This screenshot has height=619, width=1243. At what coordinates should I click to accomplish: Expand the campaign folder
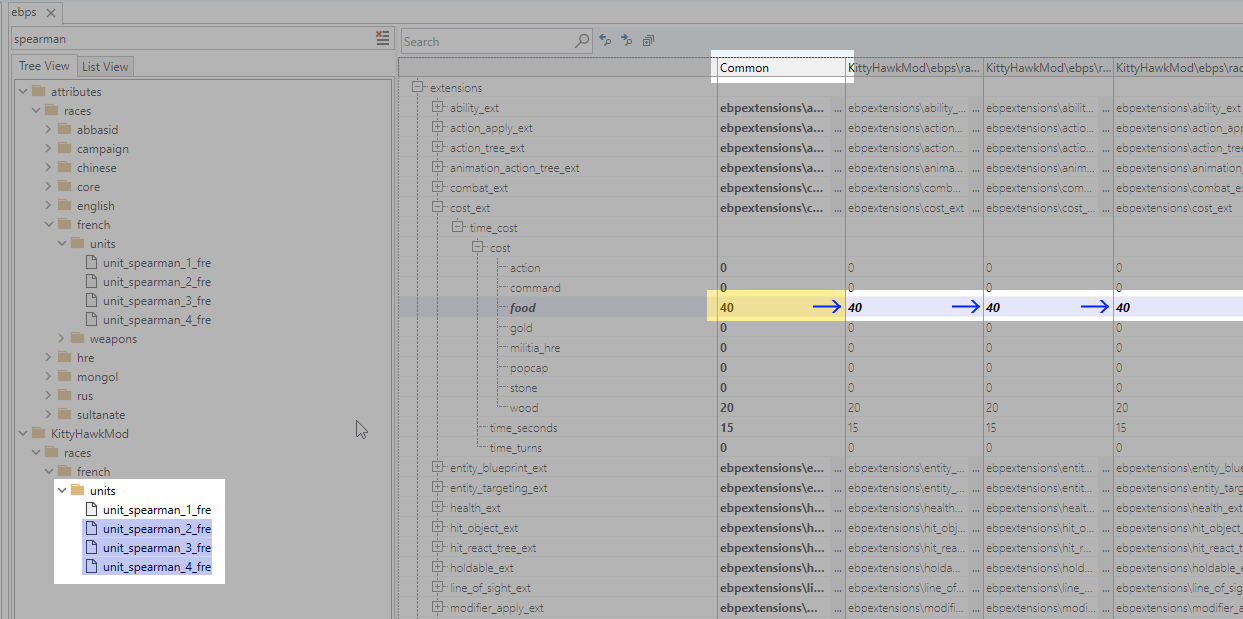(49, 149)
